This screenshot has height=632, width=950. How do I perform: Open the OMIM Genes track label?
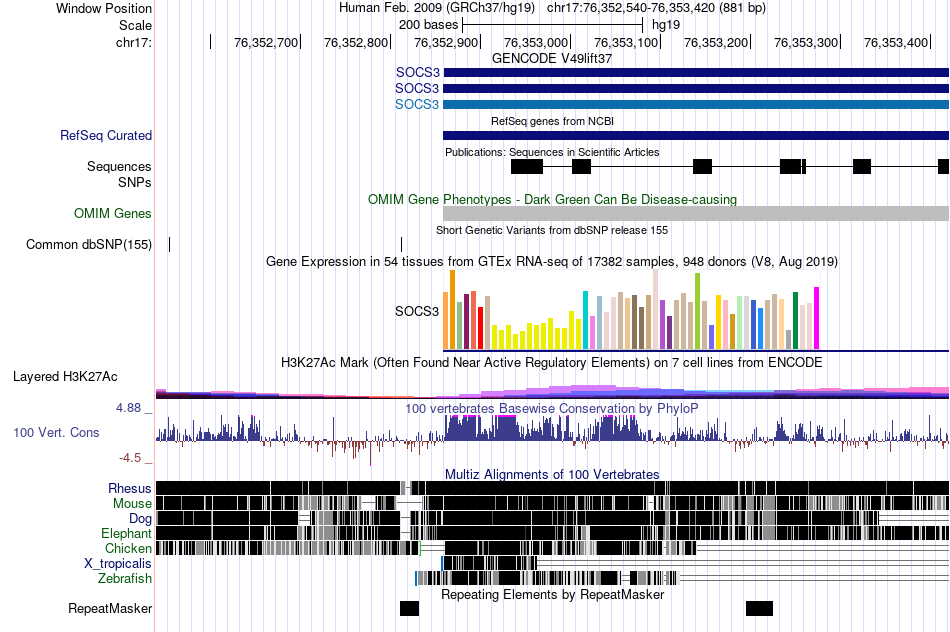[x=112, y=213]
